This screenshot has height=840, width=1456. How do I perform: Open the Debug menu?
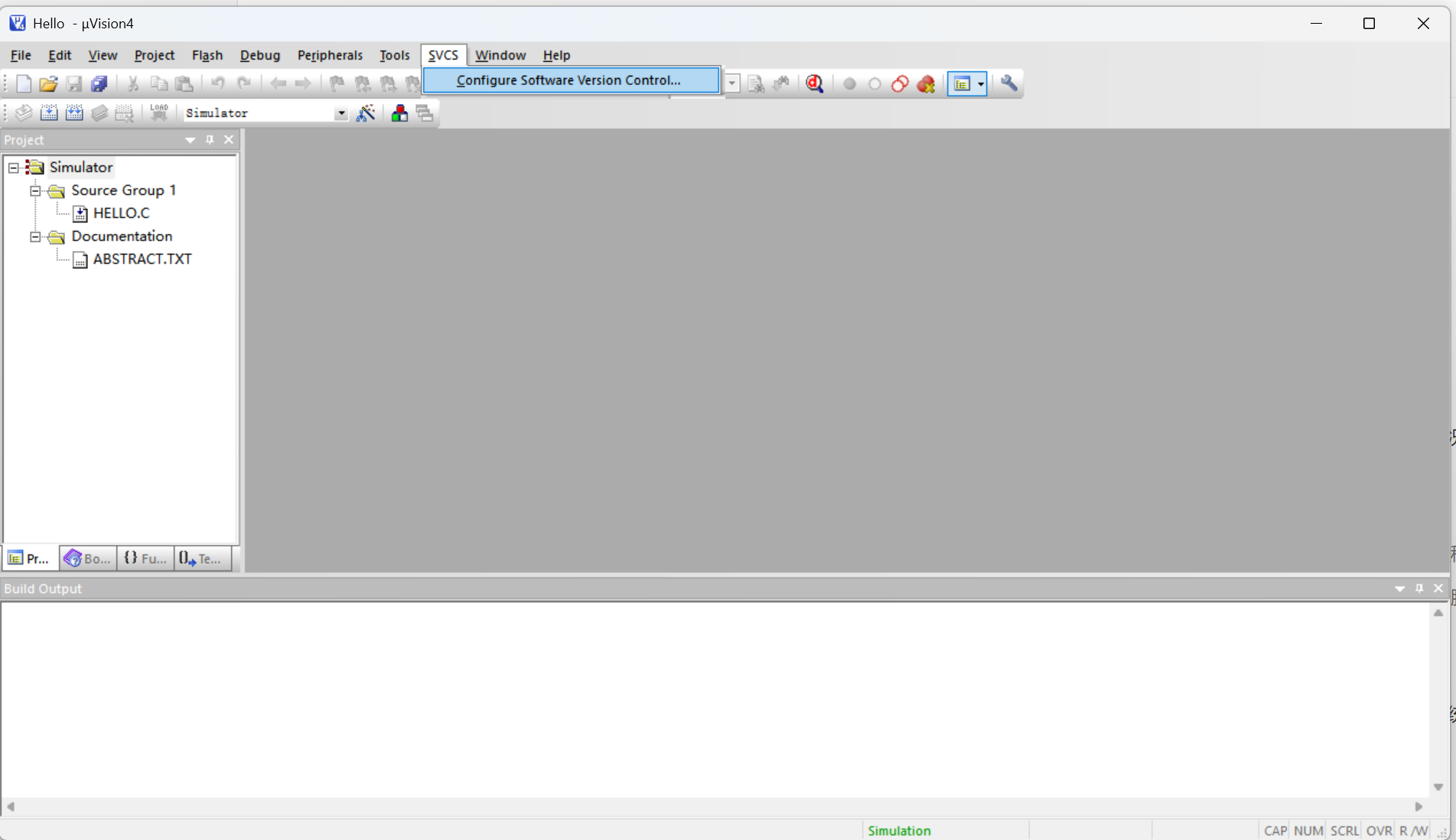click(260, 55)
